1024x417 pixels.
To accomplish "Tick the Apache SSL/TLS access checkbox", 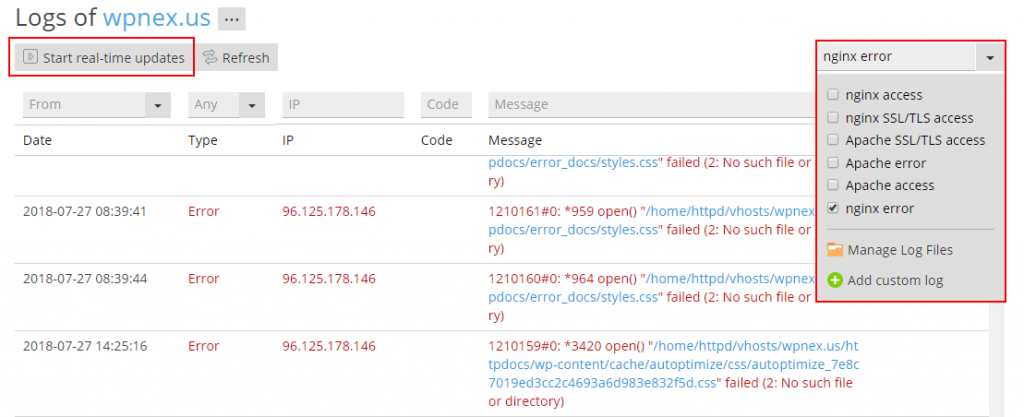I will [x=833, y=141].
